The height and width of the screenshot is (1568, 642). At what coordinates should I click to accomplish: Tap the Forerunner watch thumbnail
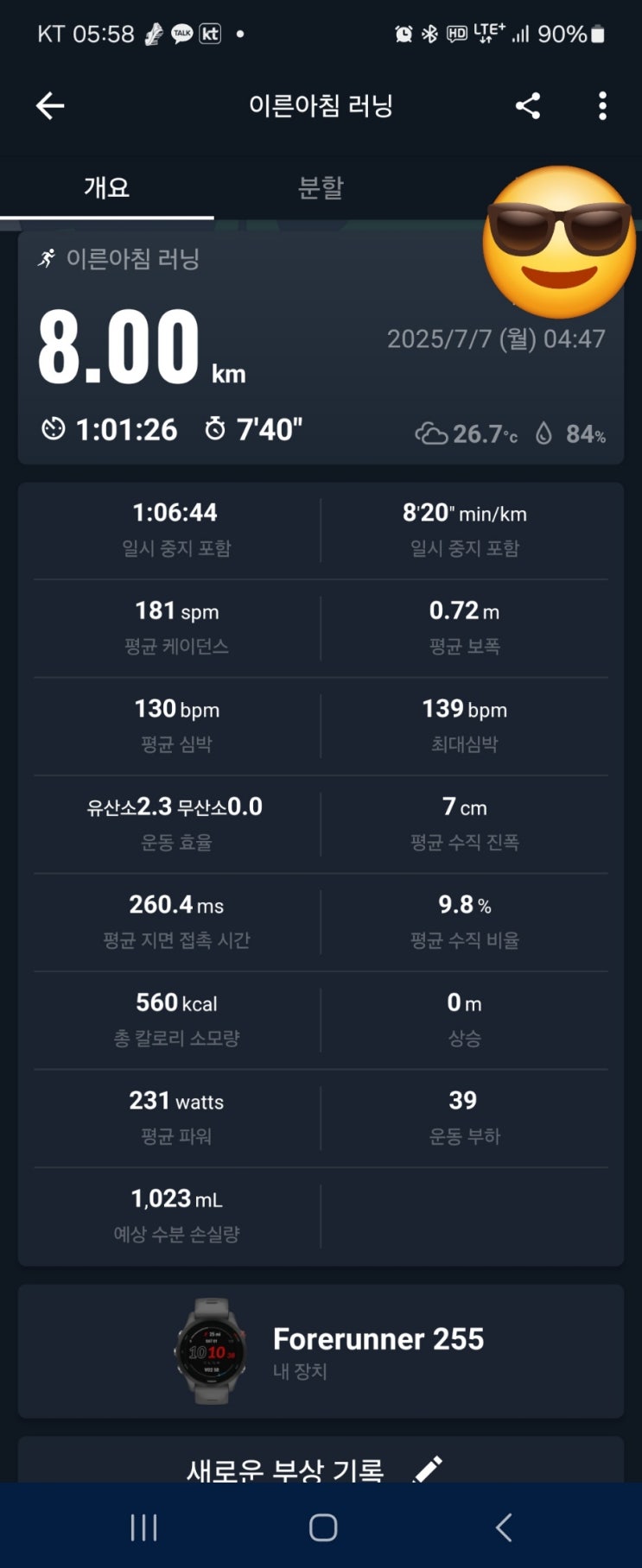pos(212,1351)
